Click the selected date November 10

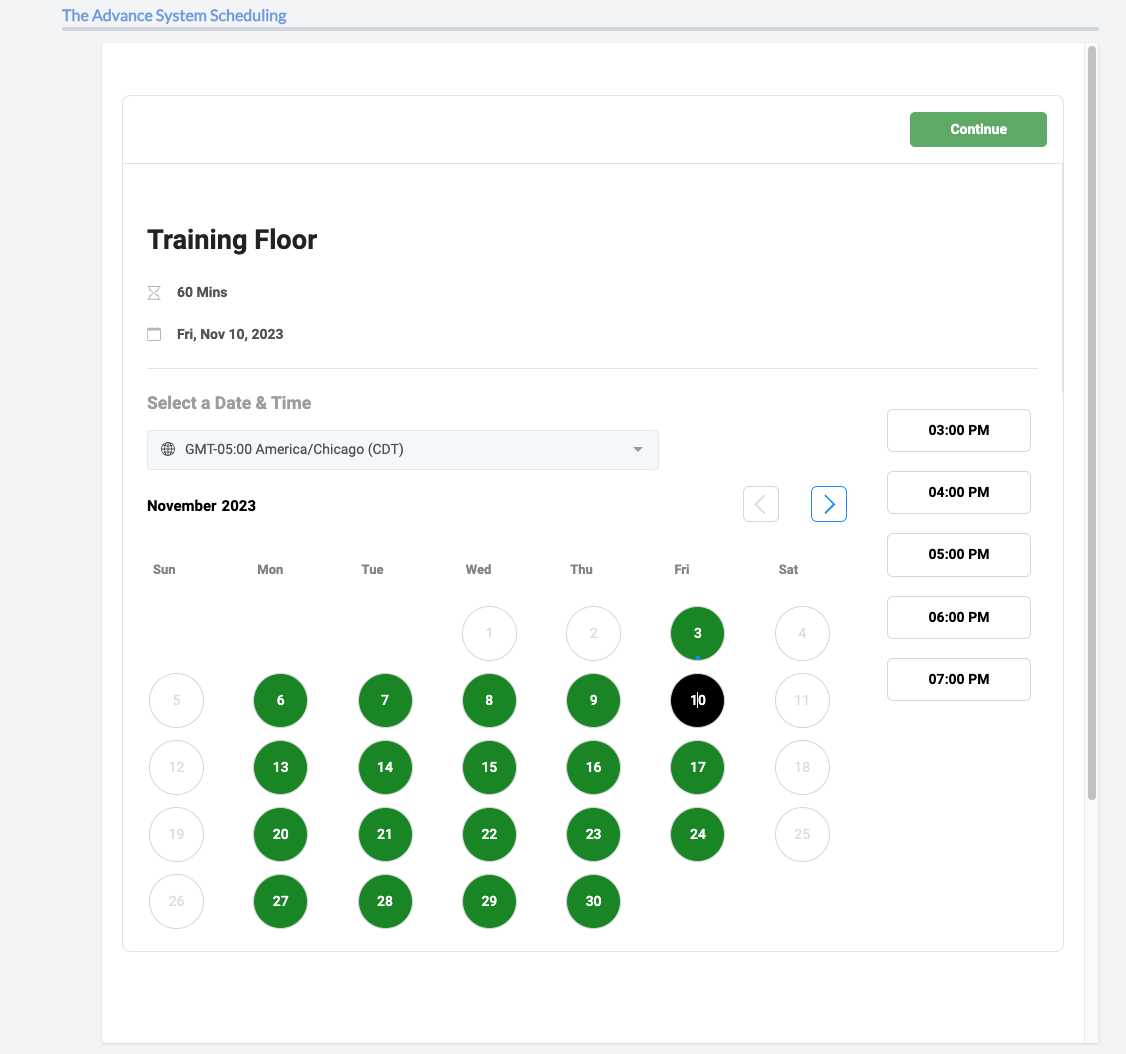click(x=697, y=700)
